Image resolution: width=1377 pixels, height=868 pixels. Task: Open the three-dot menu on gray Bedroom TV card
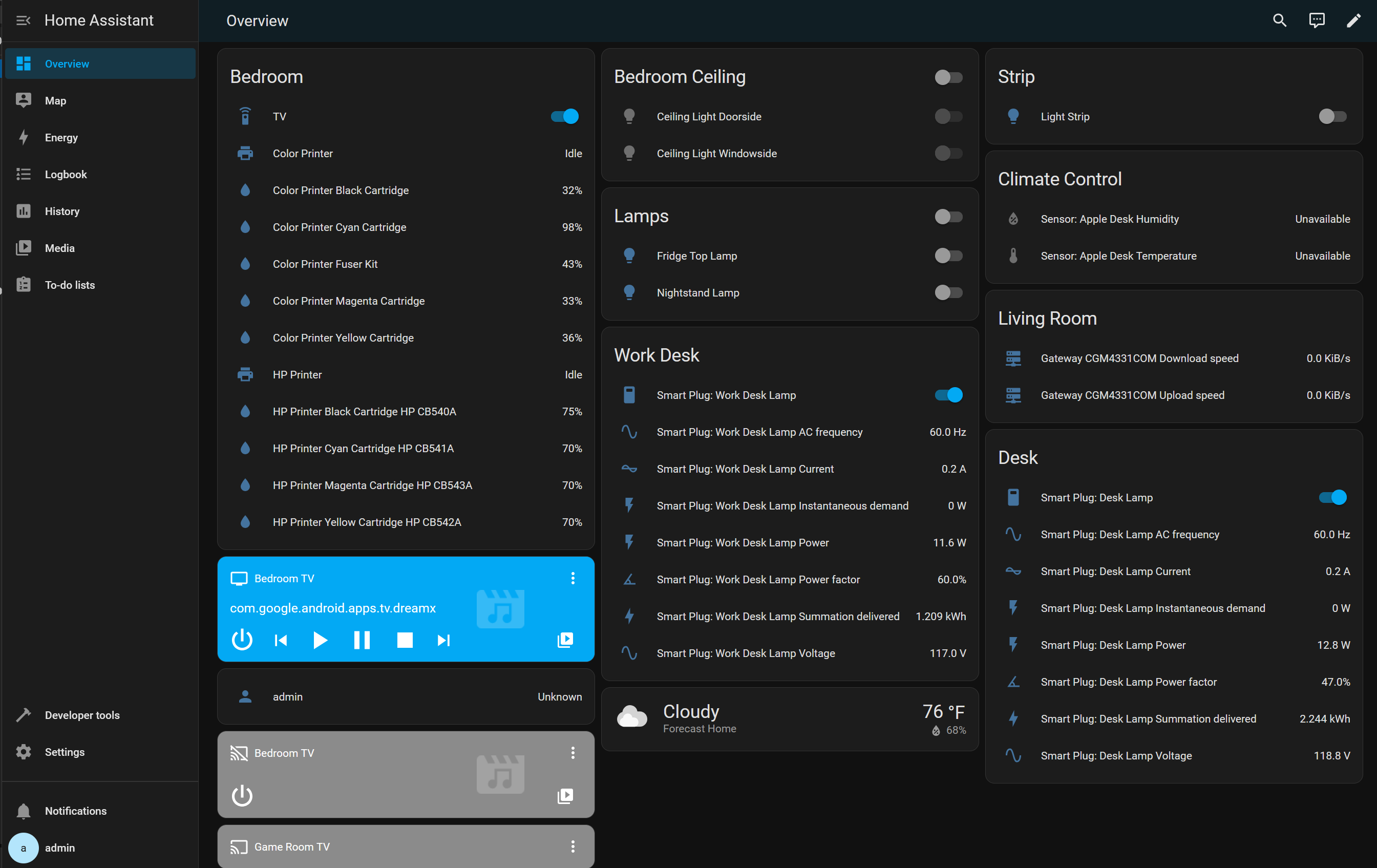click(x=573, y=752)
